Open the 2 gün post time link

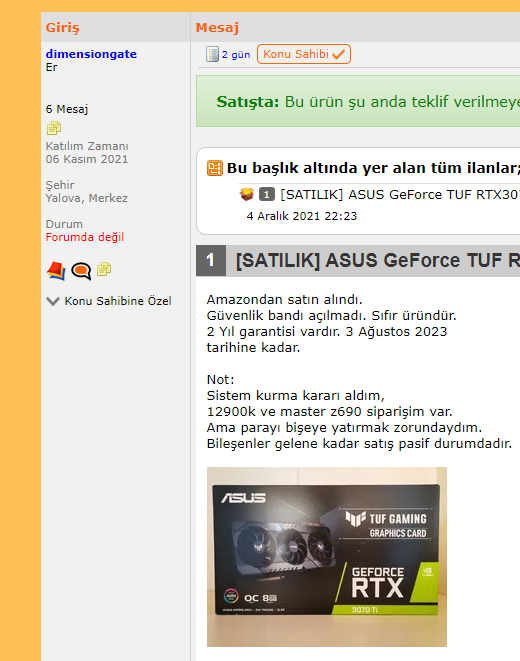[236, 54]
